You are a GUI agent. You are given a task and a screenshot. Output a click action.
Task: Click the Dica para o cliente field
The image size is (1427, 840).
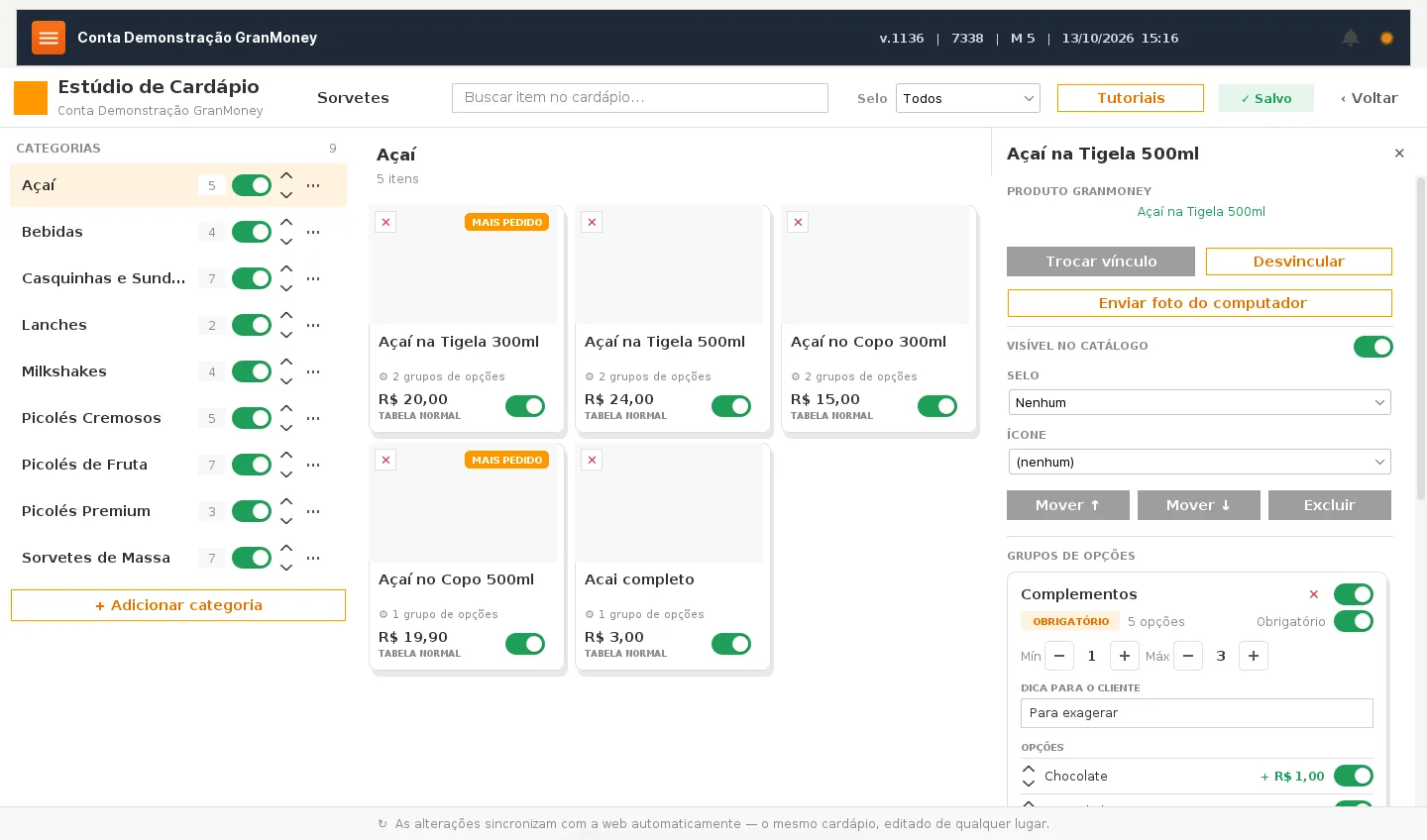click(x=1197, y=713)
